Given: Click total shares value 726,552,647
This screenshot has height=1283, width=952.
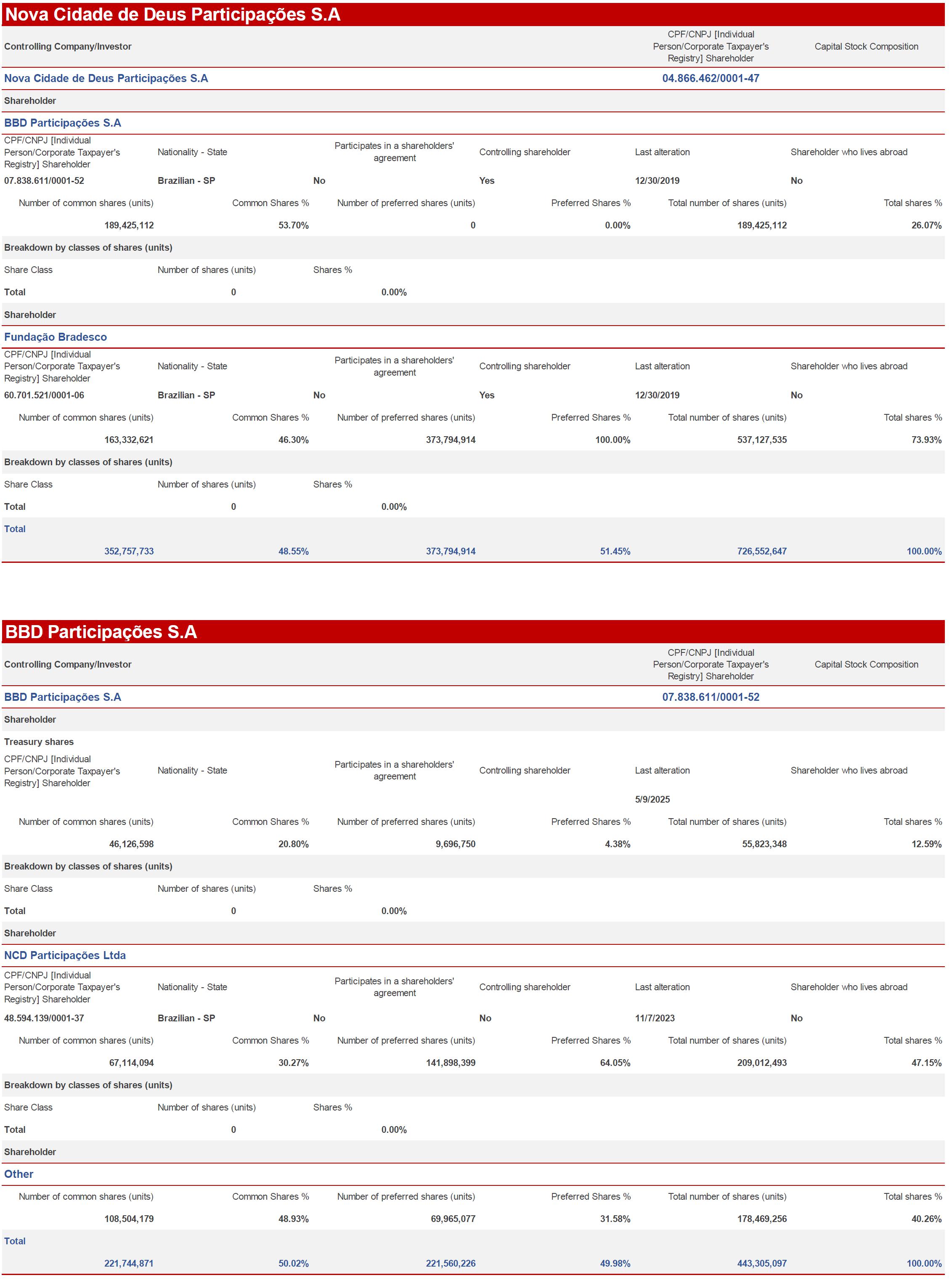Looking at the screenshot, I should [761, 551].
